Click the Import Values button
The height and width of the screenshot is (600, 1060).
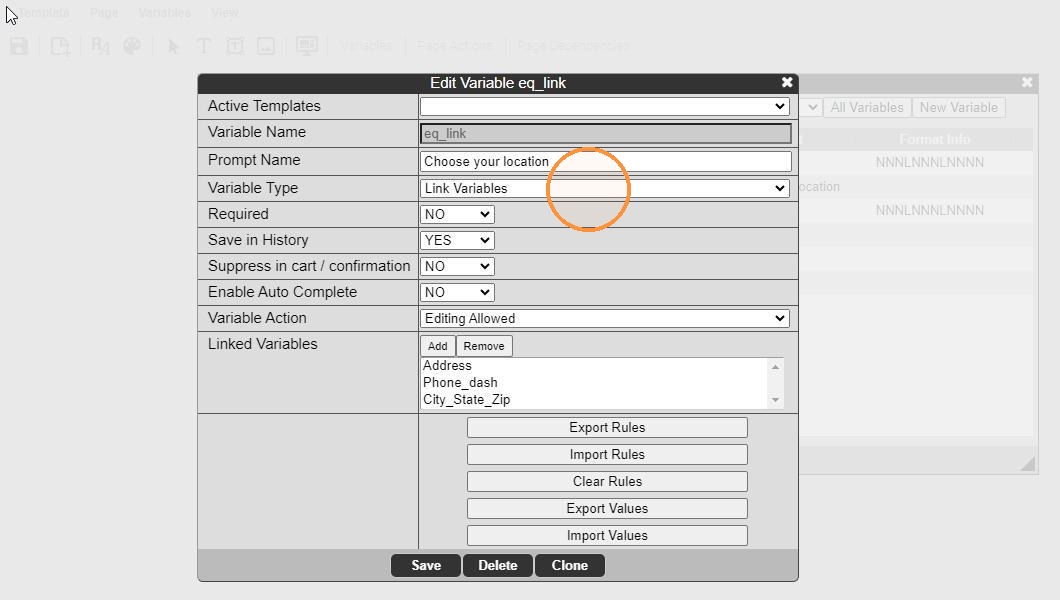[607, 536]
